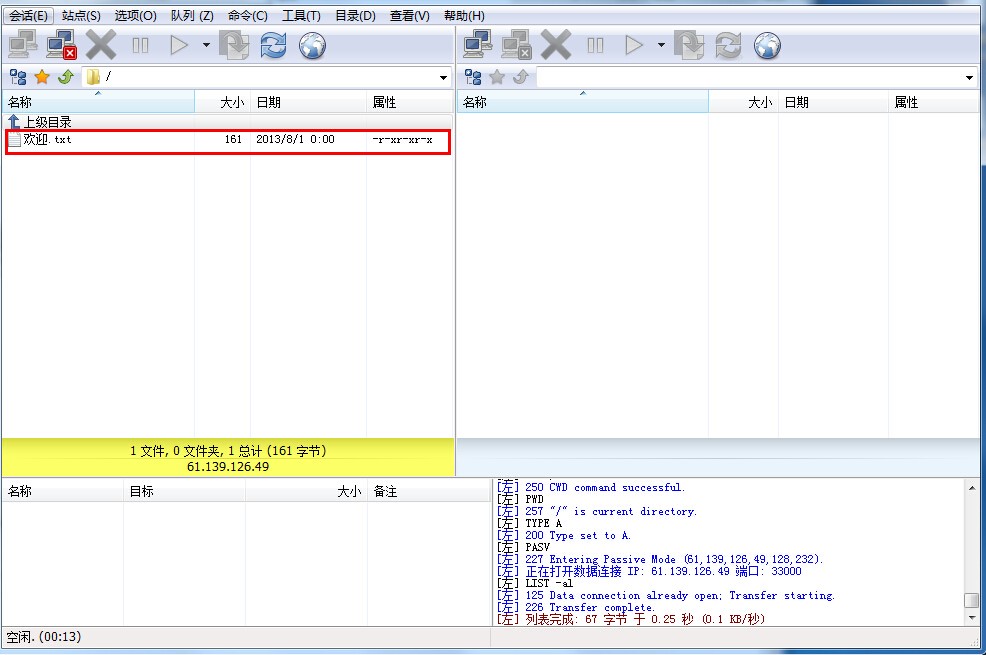Viewport: 986px width, 655px height.
Task: Click the refresh icon in left pane toolbar
Action: click(x=273, y=45)
